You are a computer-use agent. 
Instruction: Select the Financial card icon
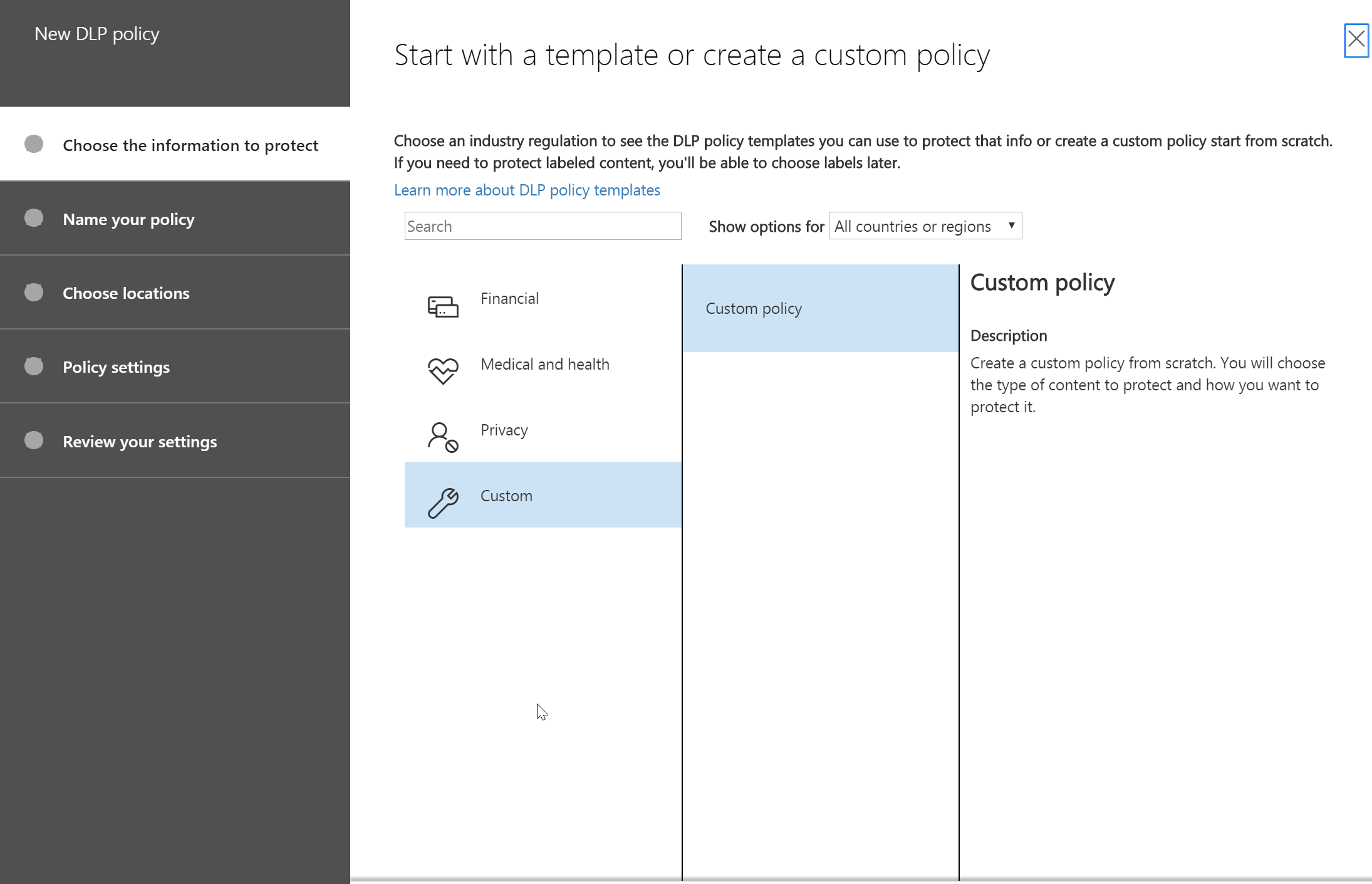(442, 306)
